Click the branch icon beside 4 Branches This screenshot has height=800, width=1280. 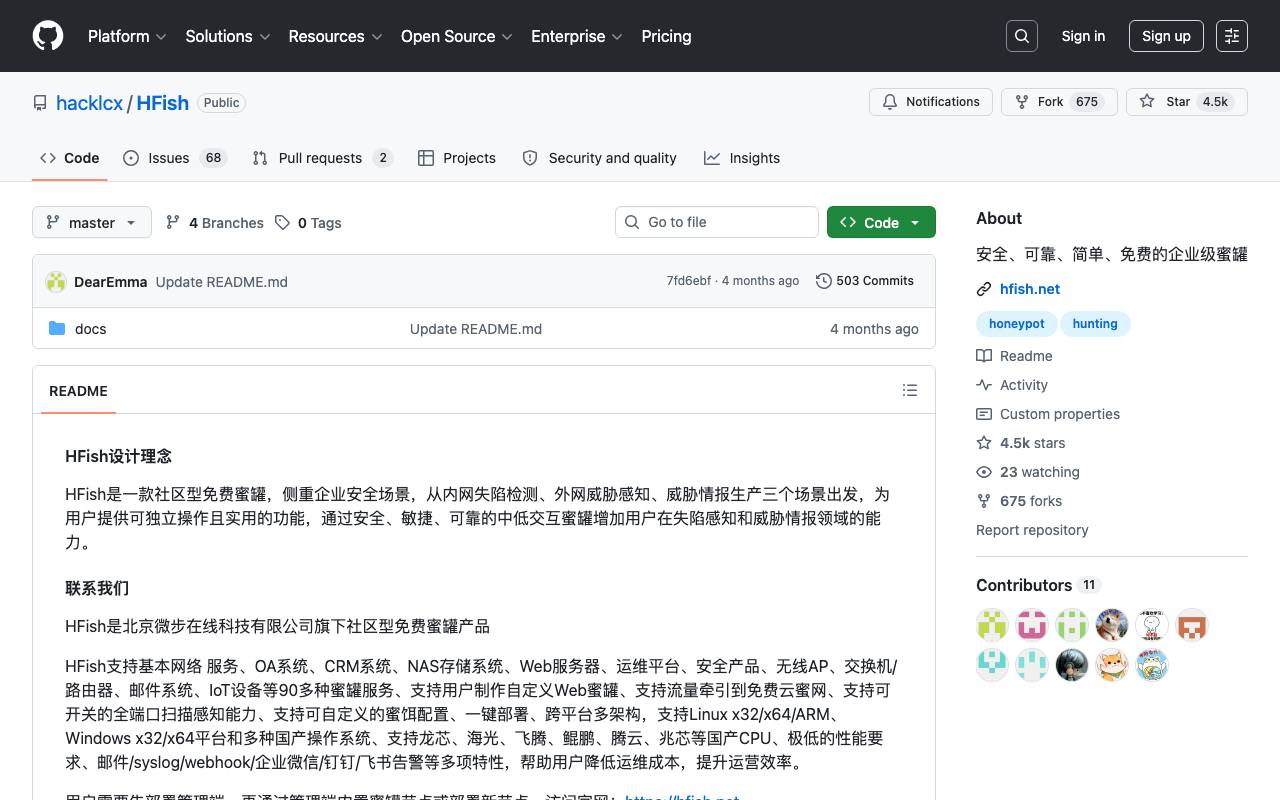click(173, 222)
